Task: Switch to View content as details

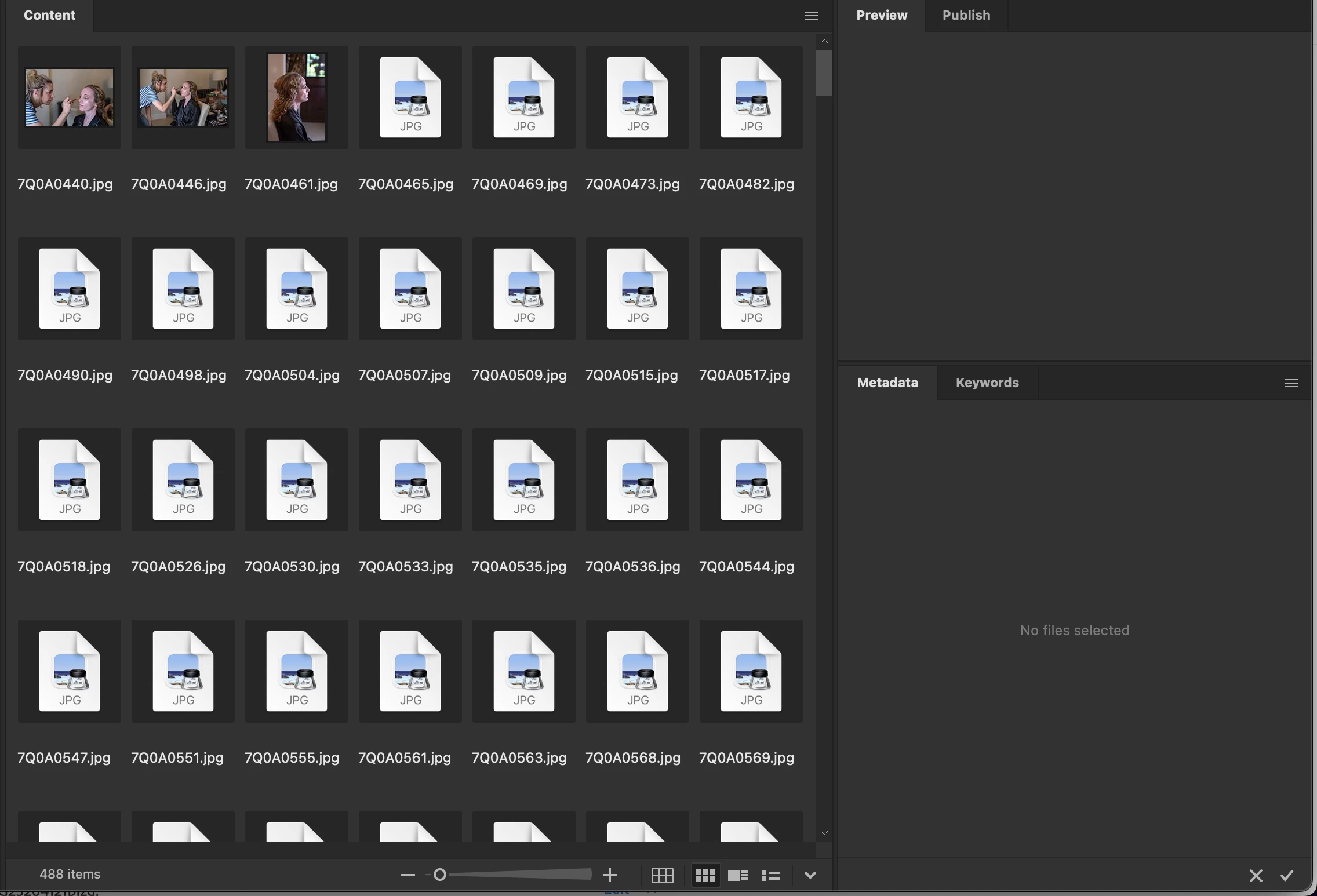Action: [737, 875]
